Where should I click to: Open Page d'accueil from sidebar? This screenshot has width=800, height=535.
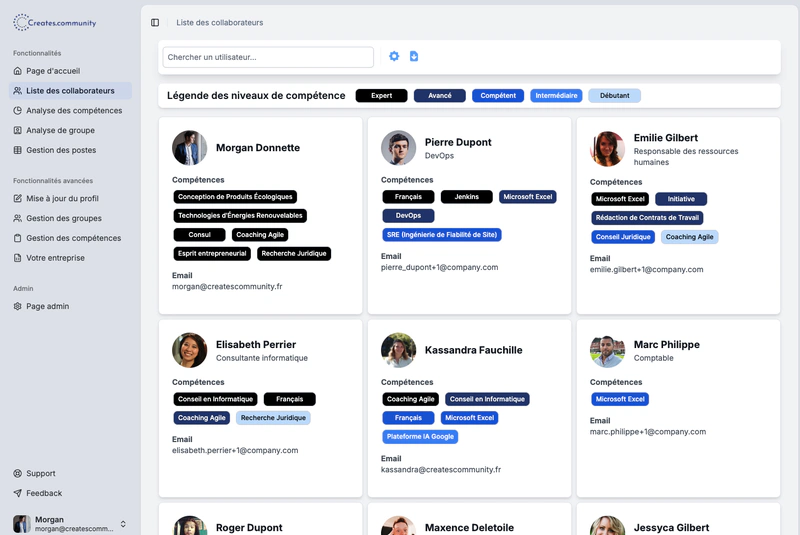52,71
